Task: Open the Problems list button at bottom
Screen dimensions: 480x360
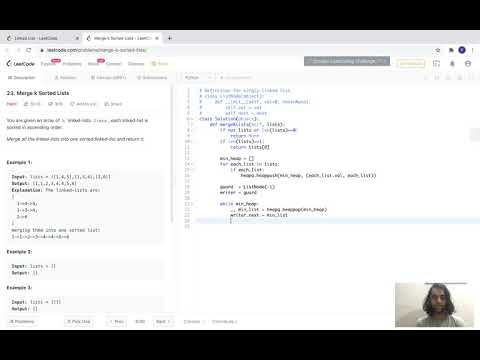Action: point(22,321)
